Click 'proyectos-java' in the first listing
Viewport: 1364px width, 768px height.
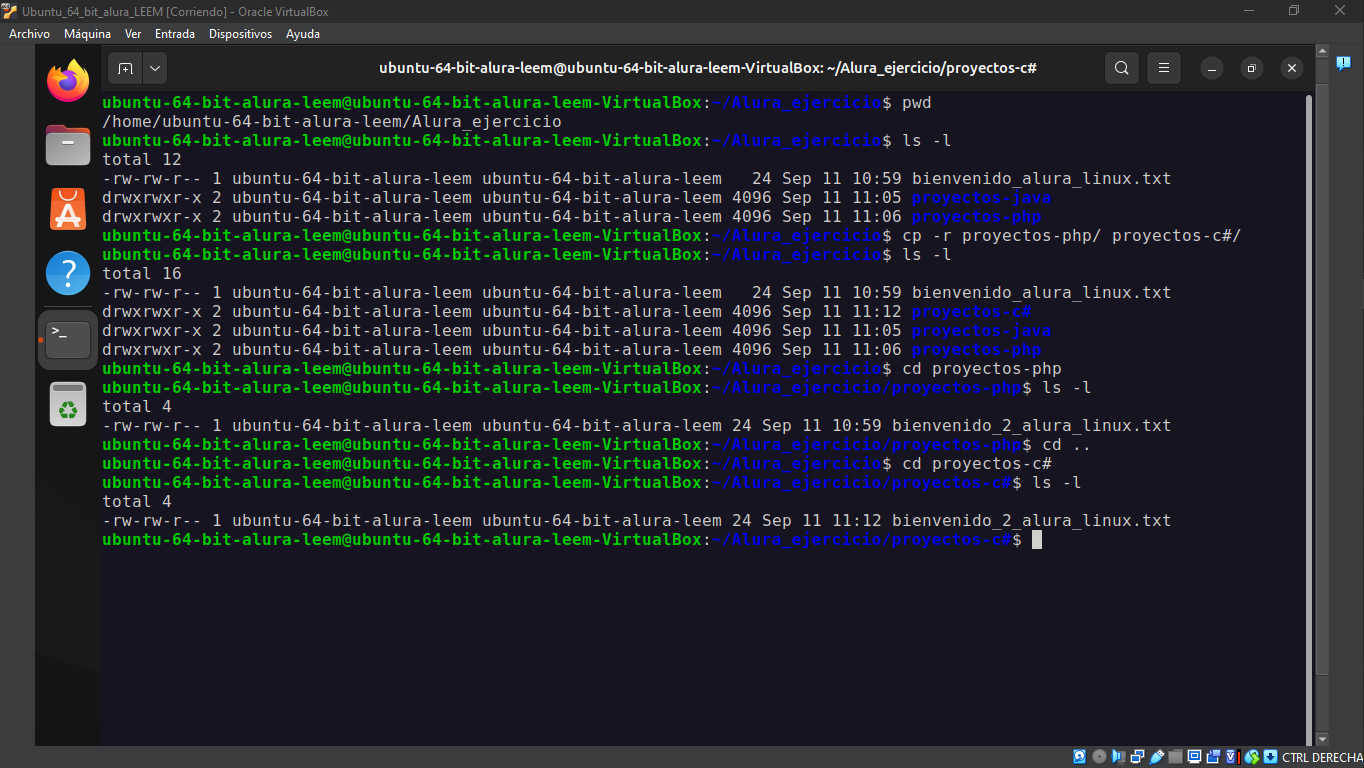981,198
